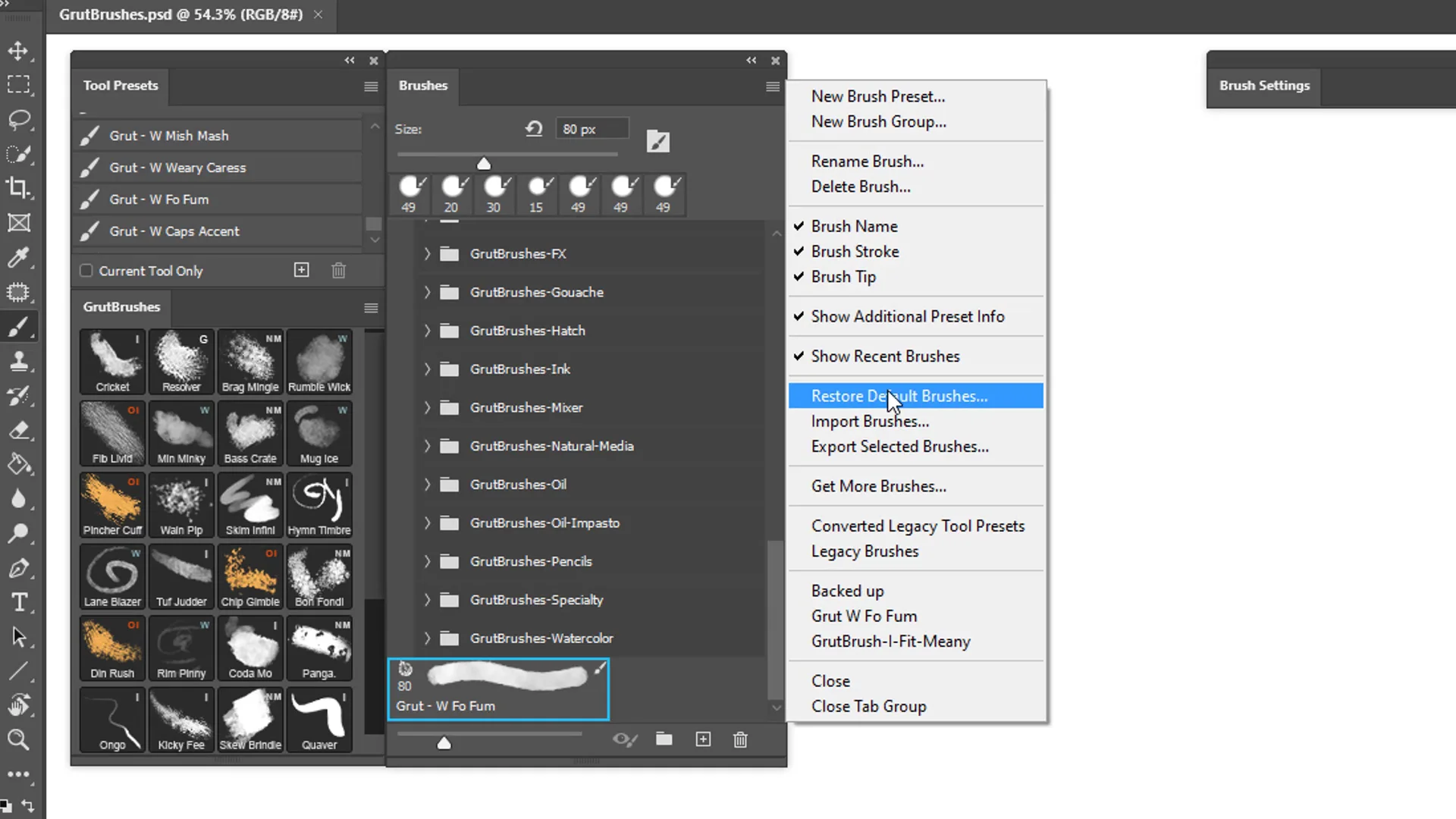
Task: Choose Import Brushes from menu
Action: pyautogui.click(x=870, y=422)
